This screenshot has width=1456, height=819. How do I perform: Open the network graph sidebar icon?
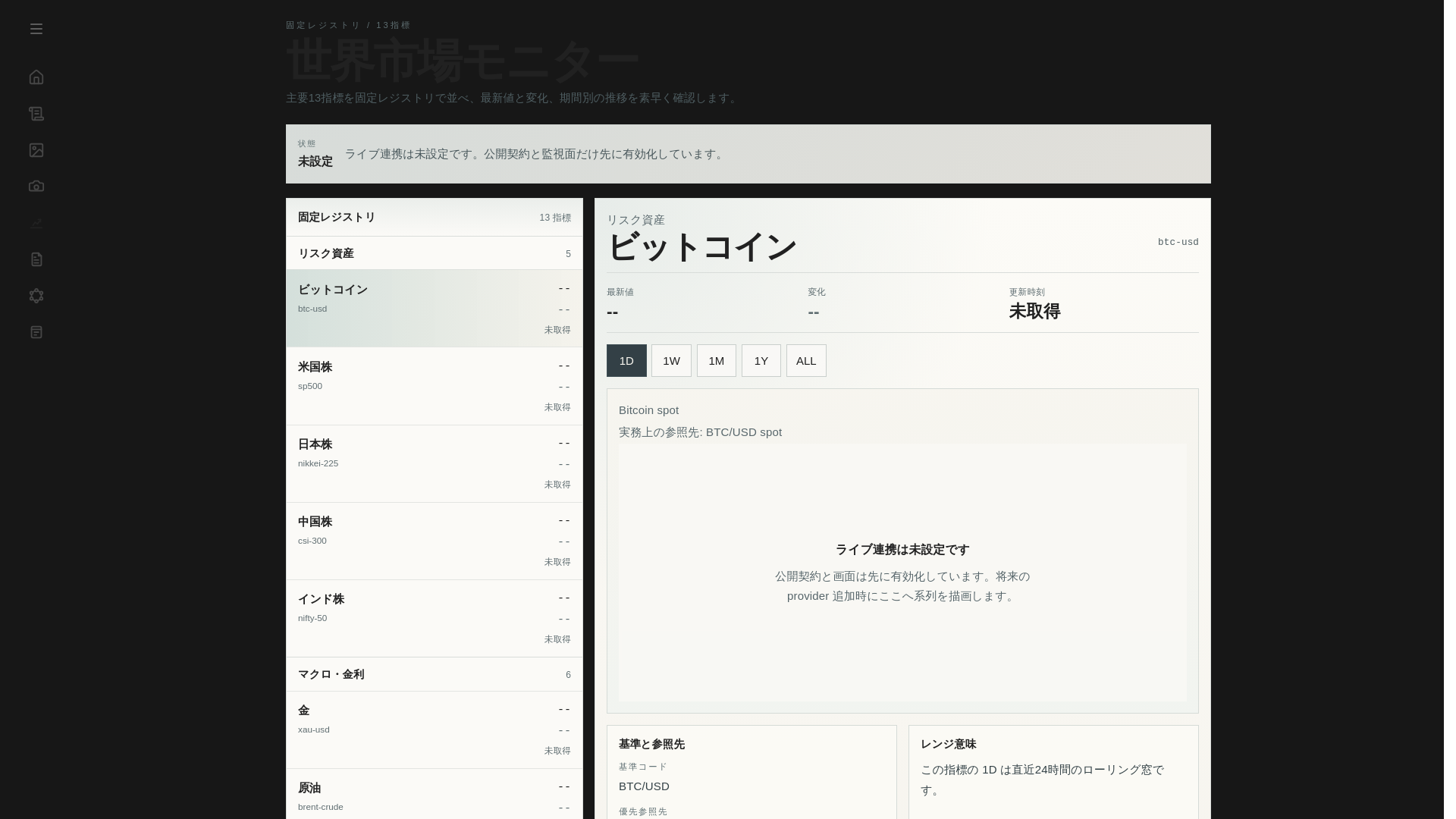36,296
